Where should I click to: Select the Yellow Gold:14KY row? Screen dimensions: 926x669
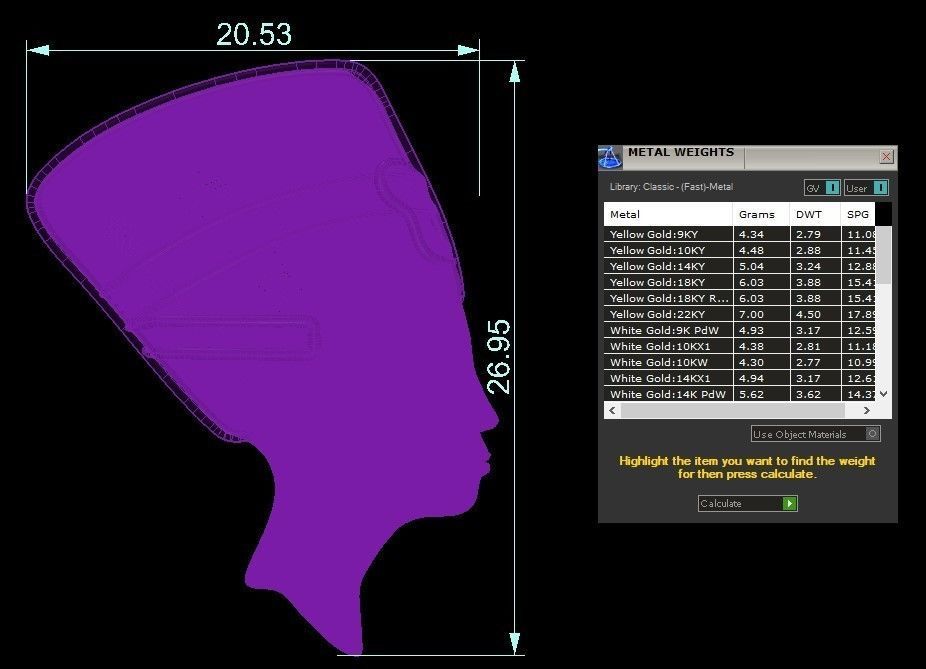tap(739, 266)
